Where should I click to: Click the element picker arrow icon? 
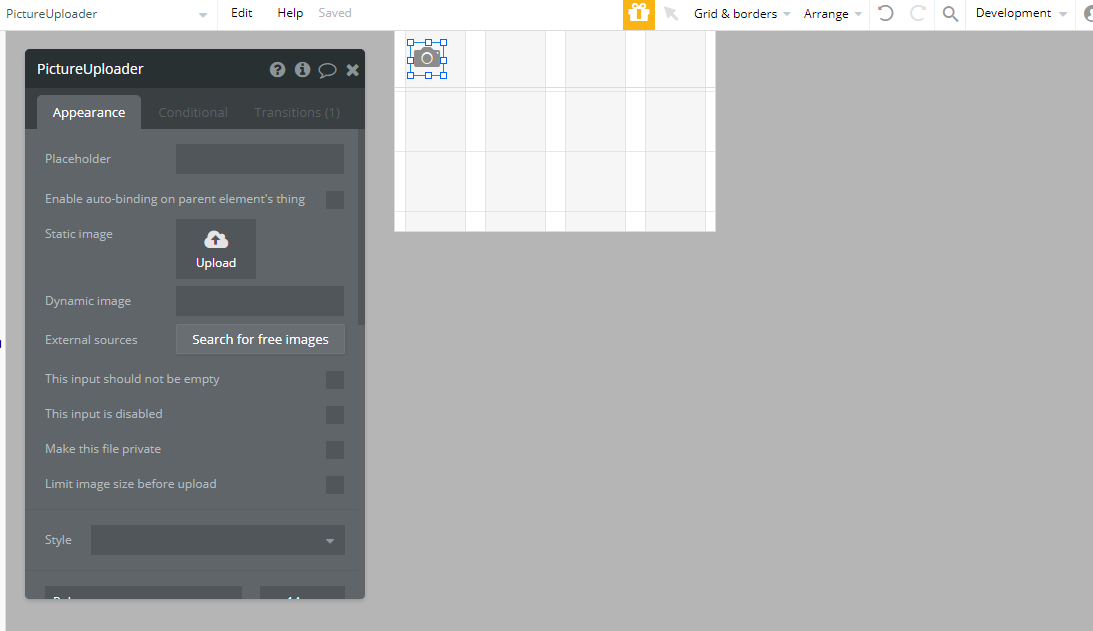click(671, 13)
